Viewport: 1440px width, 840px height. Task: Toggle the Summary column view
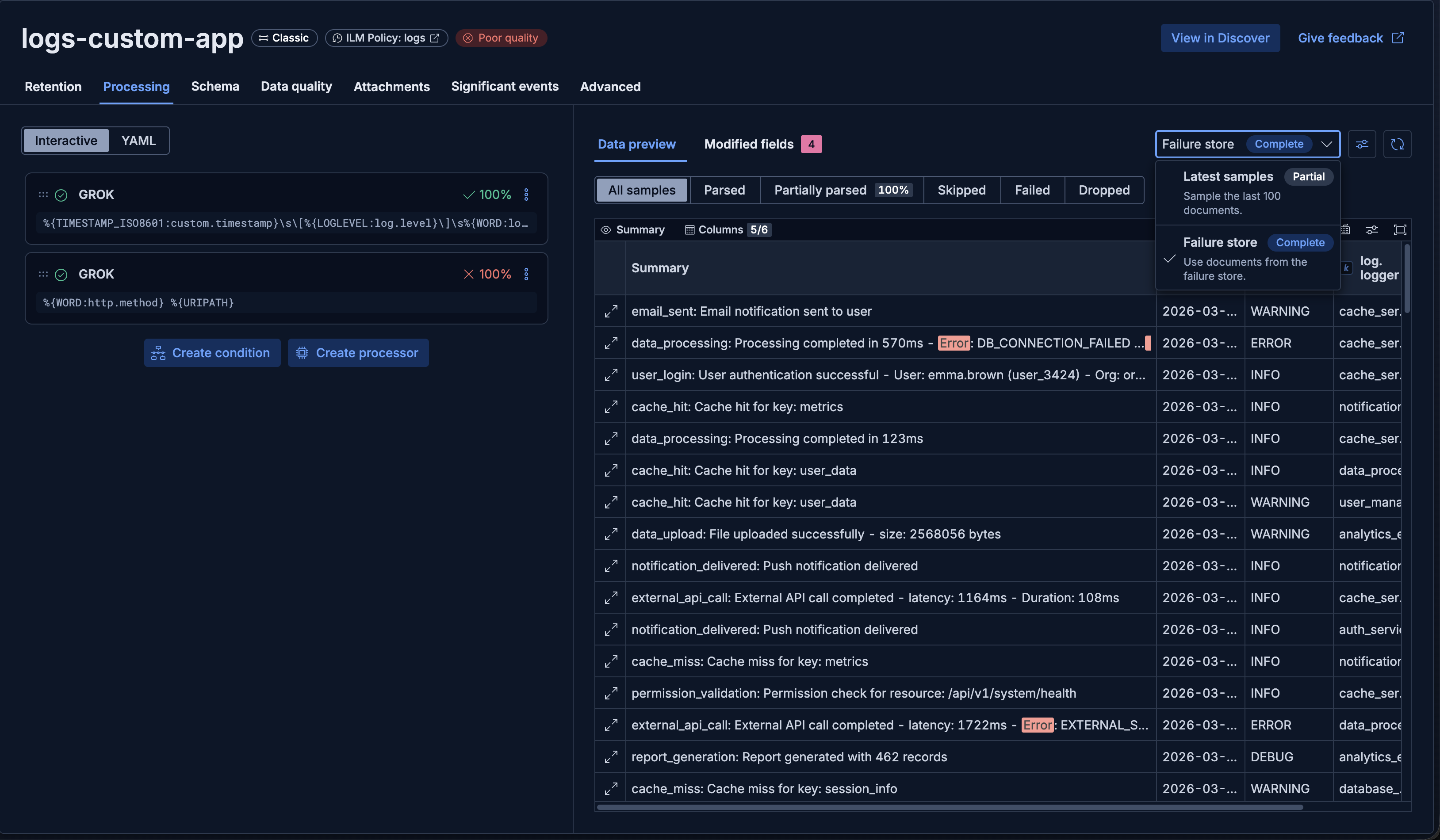tap(632, 229)
